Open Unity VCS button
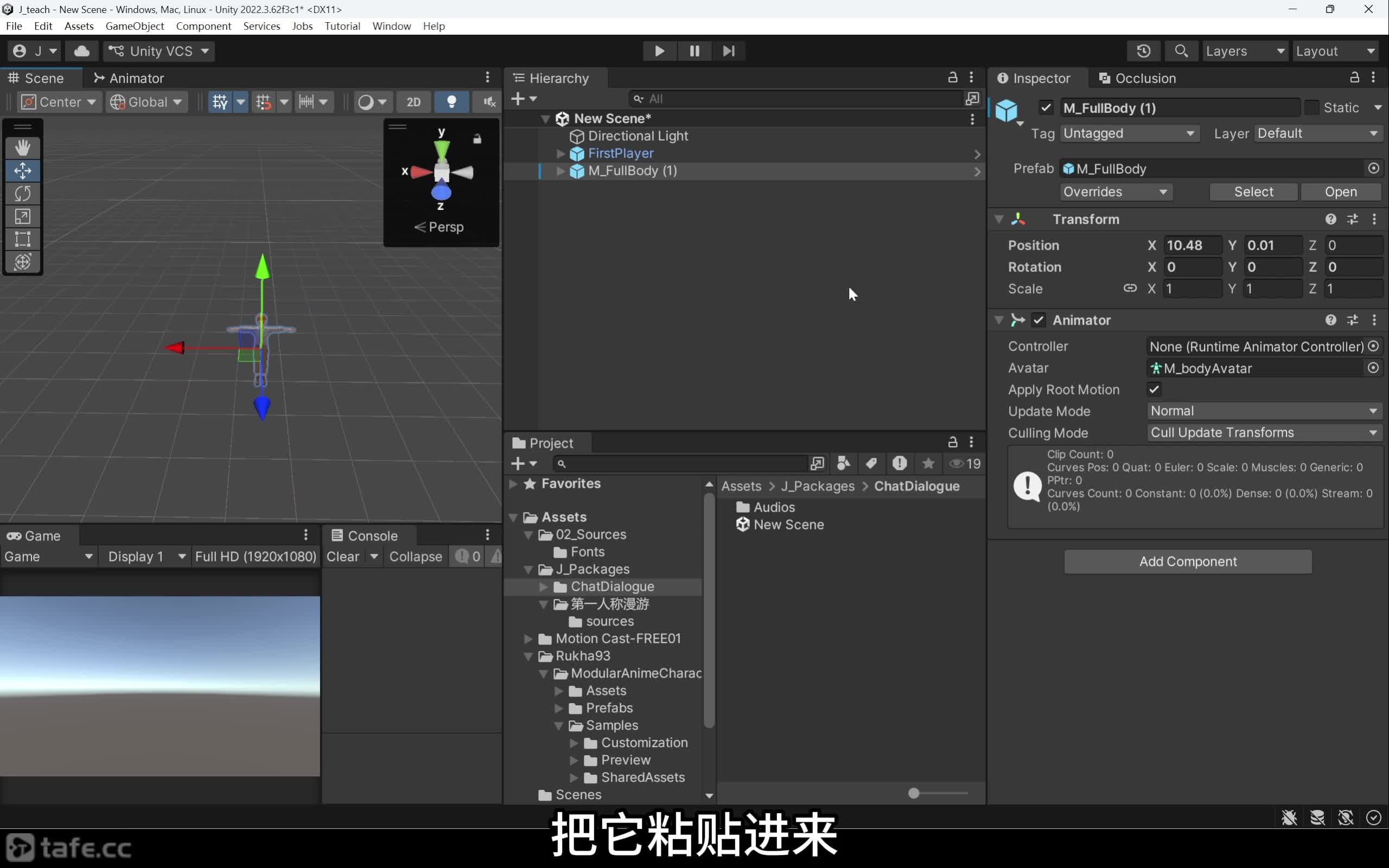The height and width of the screenshot is (868, 1389). click(x=159, y=51)
